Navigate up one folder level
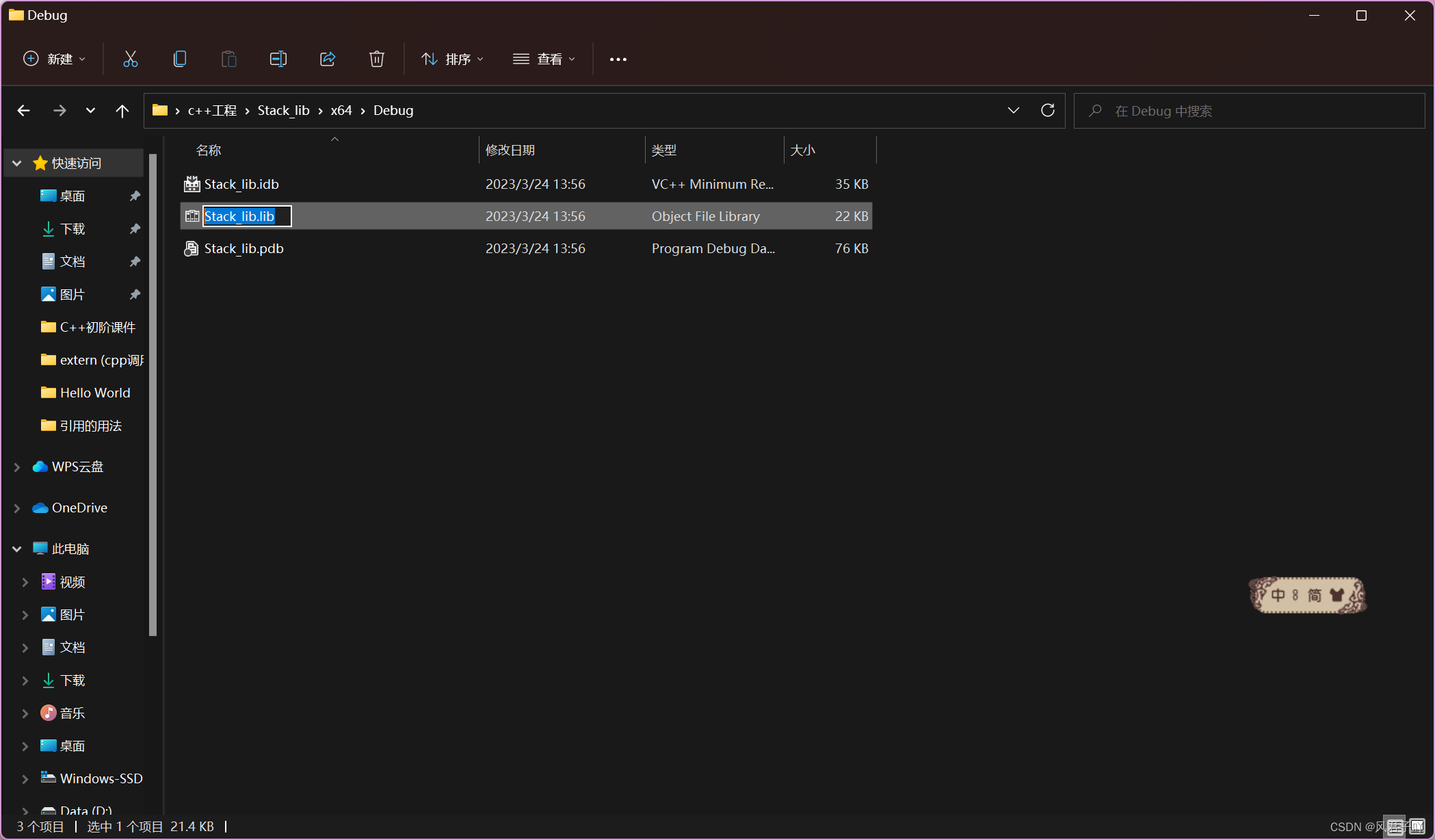 [x=122, y=110]
